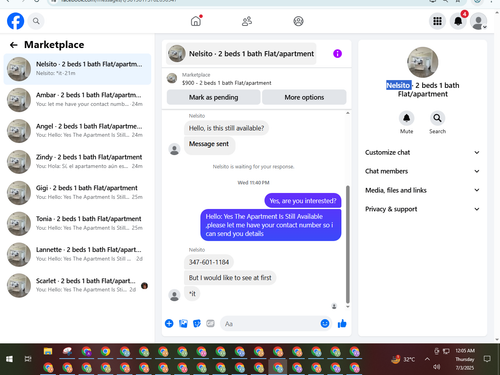500x375 pixels.
Task: Open the Gigi chat in list
Action: pyautogui.click(x=77, y=193)
